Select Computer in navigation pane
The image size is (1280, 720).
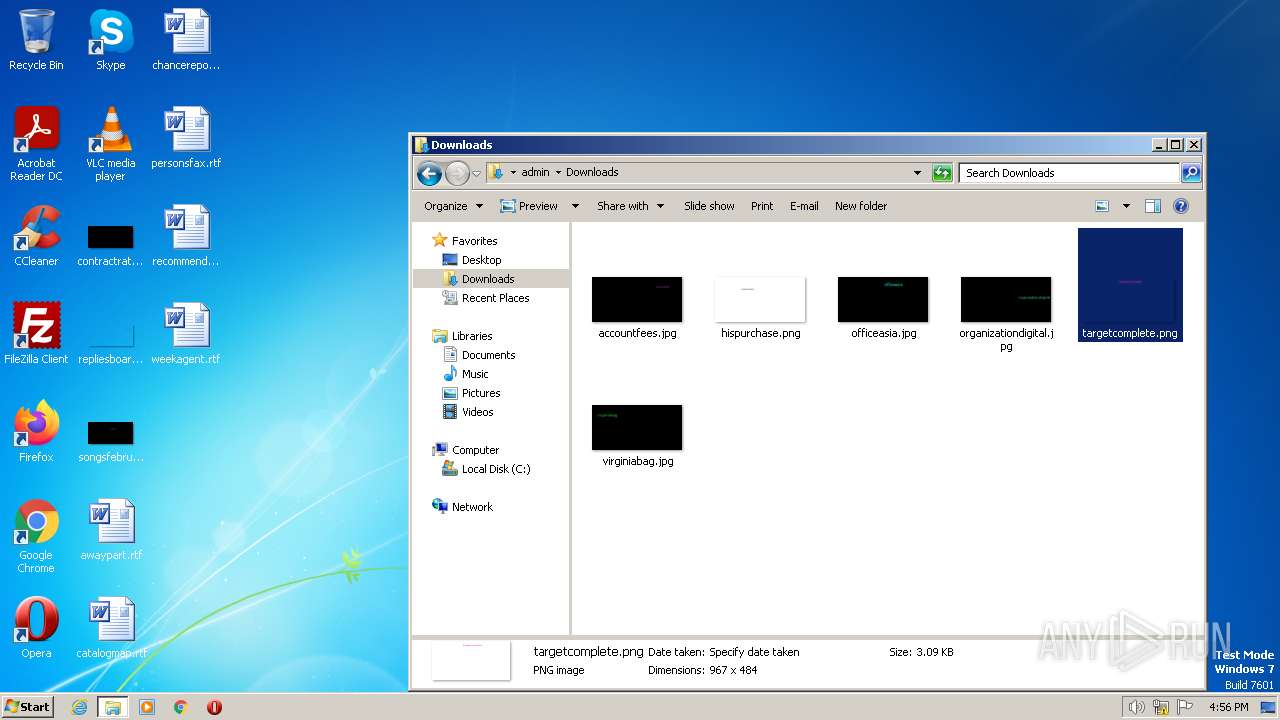pos(466,450)
